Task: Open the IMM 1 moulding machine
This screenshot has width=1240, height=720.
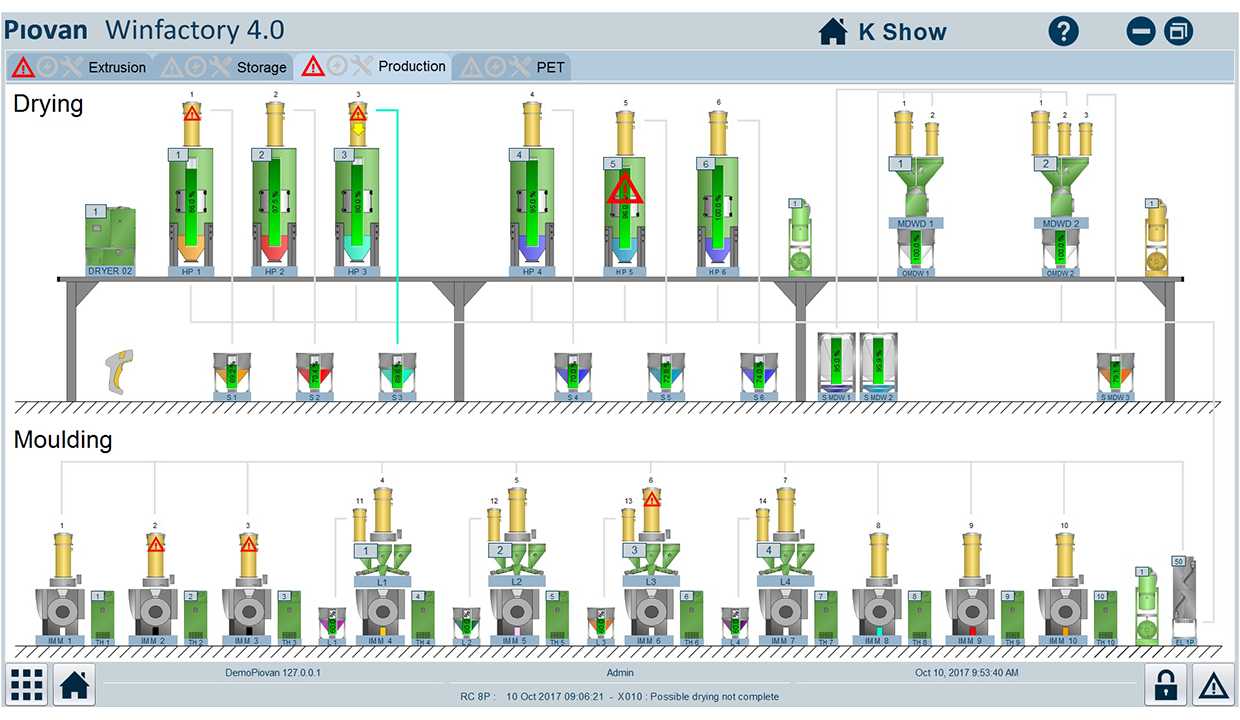Action: click(59, 615)
